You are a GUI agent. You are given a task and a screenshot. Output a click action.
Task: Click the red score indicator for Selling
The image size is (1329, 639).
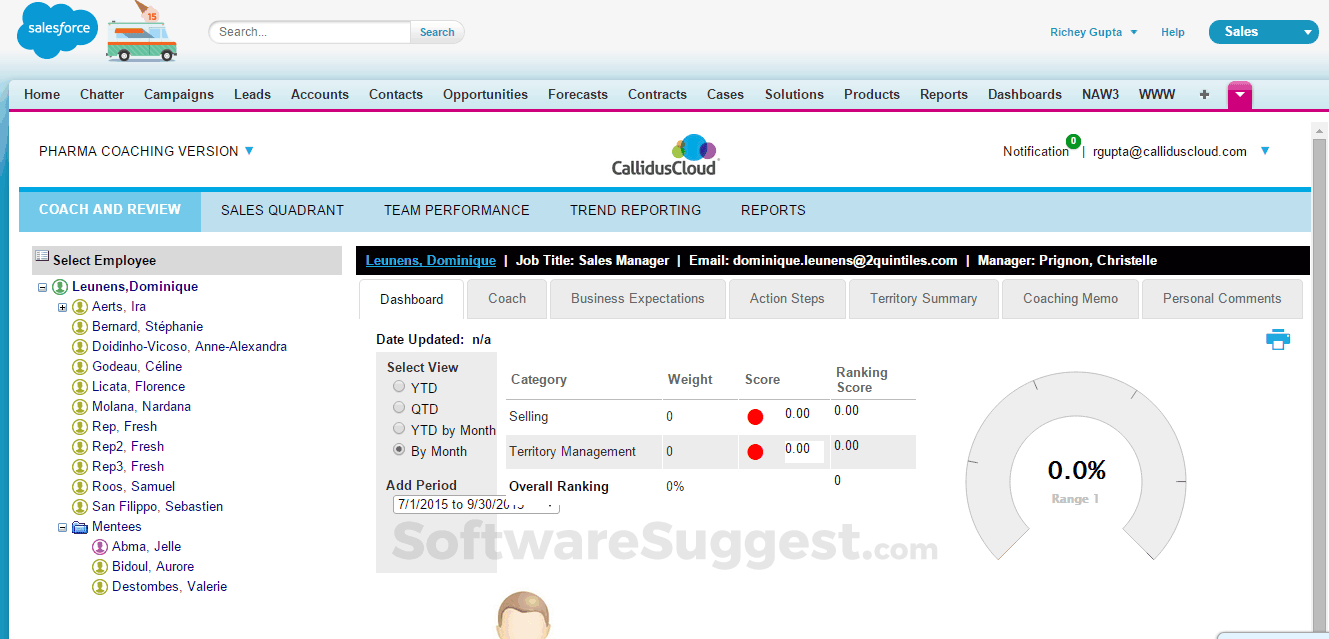pos(755,416)
